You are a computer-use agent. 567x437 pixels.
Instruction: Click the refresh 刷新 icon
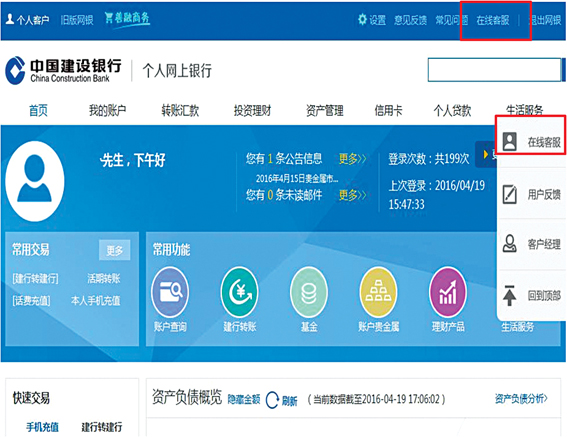click(272, 400)
